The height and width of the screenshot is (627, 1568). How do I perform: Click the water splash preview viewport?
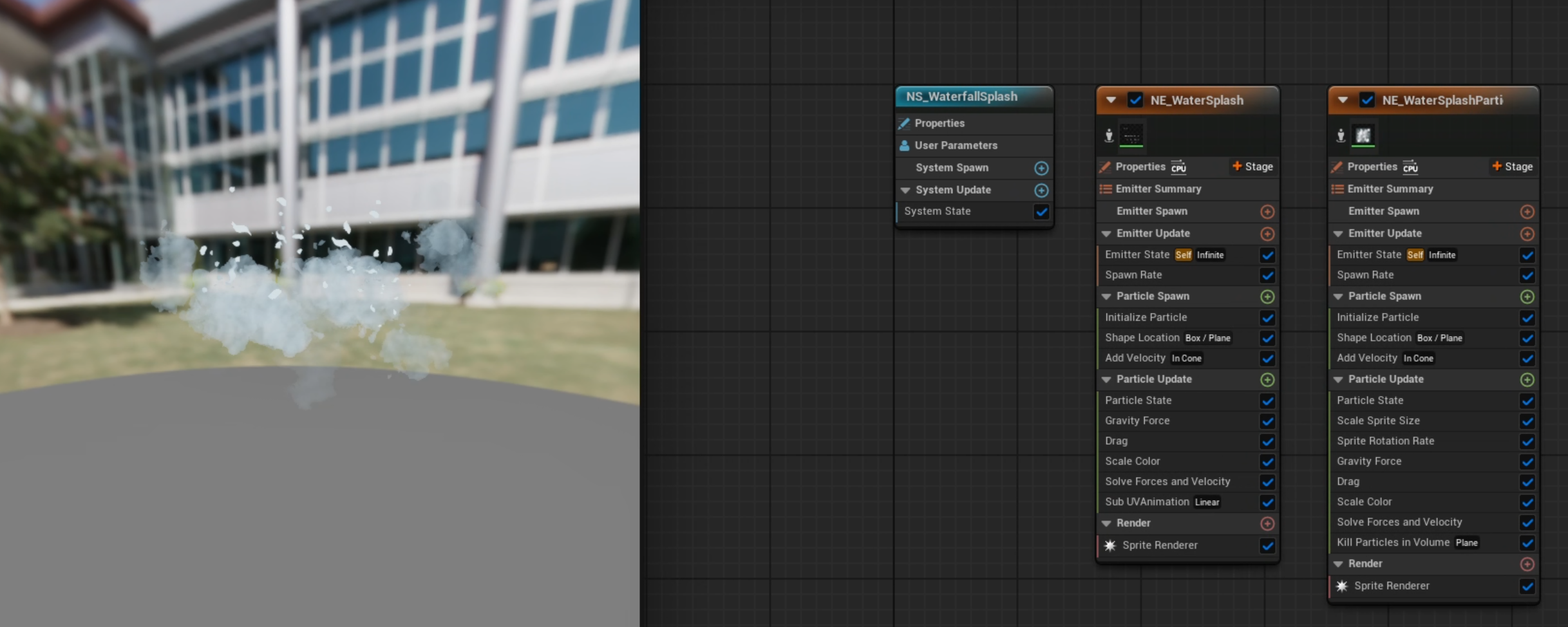pyautogui.click(x=319, y=313)
